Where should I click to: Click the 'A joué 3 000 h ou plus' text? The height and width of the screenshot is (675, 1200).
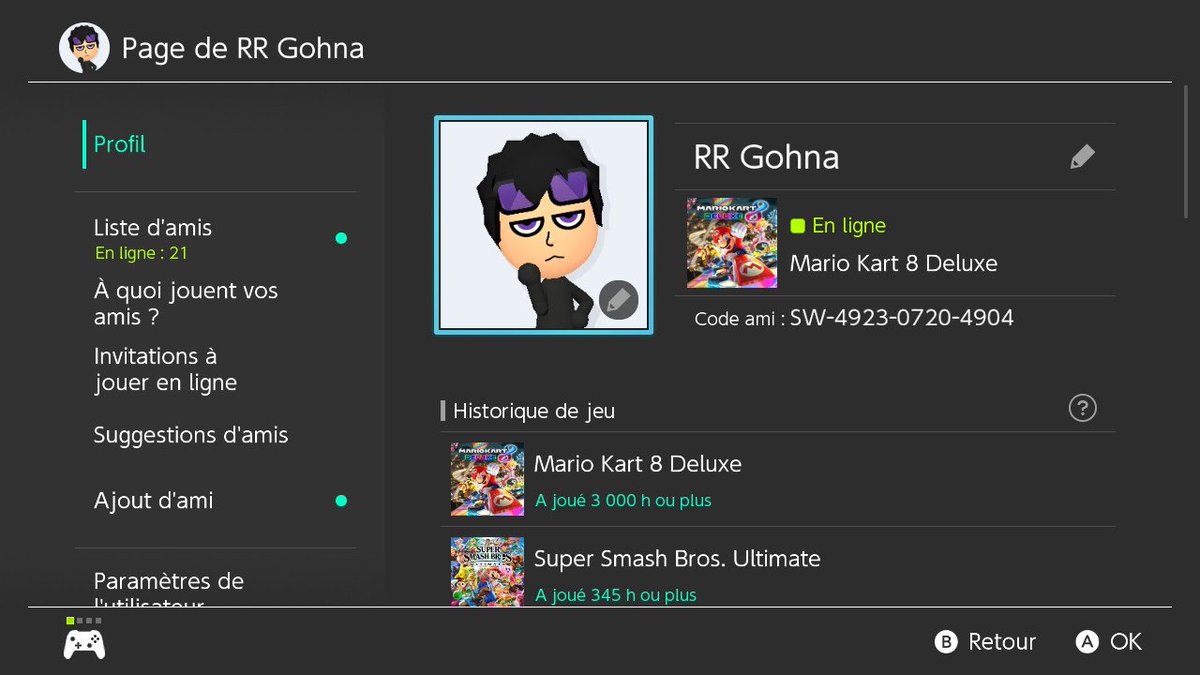pyautogui.click(x=623, y=500)
